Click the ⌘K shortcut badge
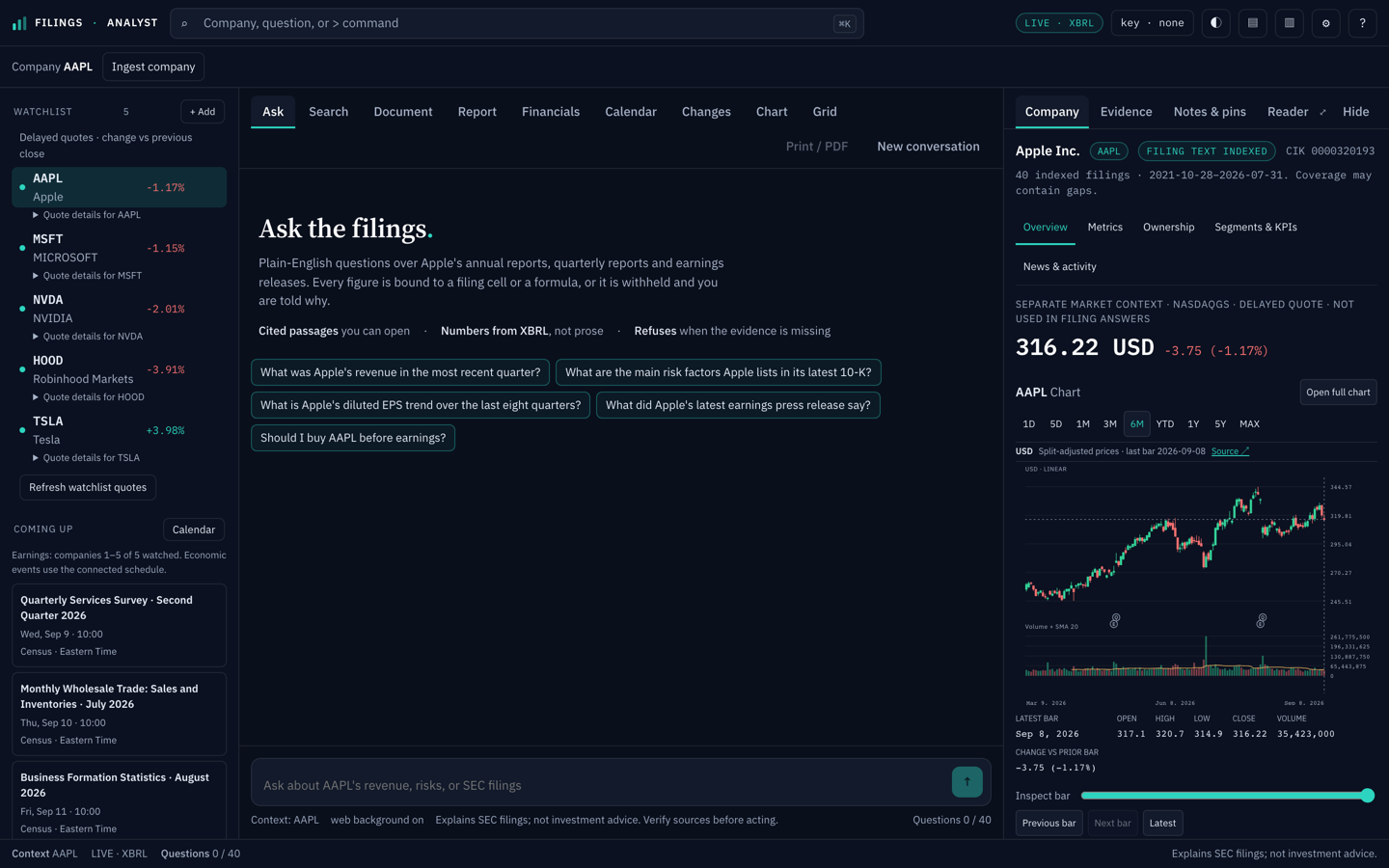Image resolution: width=1389 pixels, height=868 pixels. click(x=844, y=23)
